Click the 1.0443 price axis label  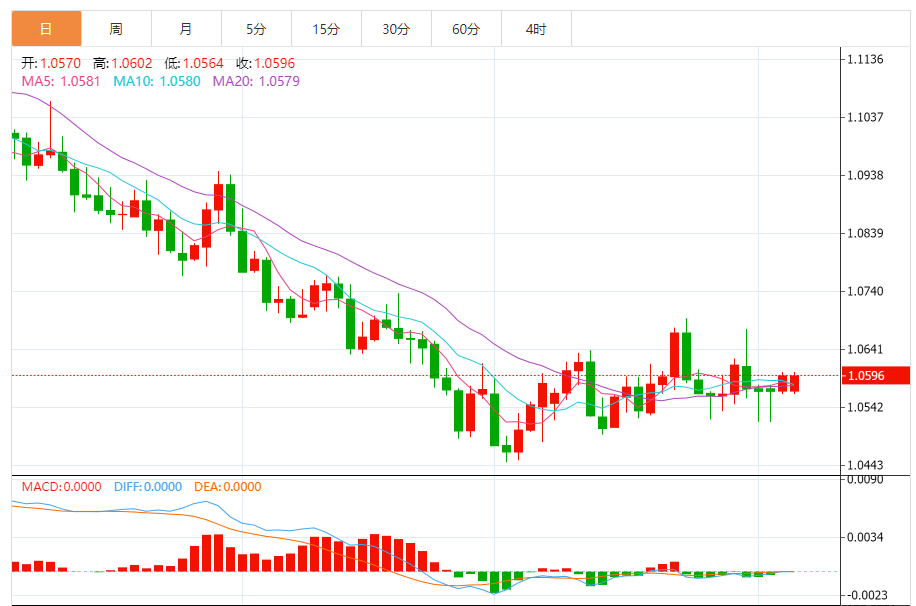pyautogui.click(x=865, y=465)
